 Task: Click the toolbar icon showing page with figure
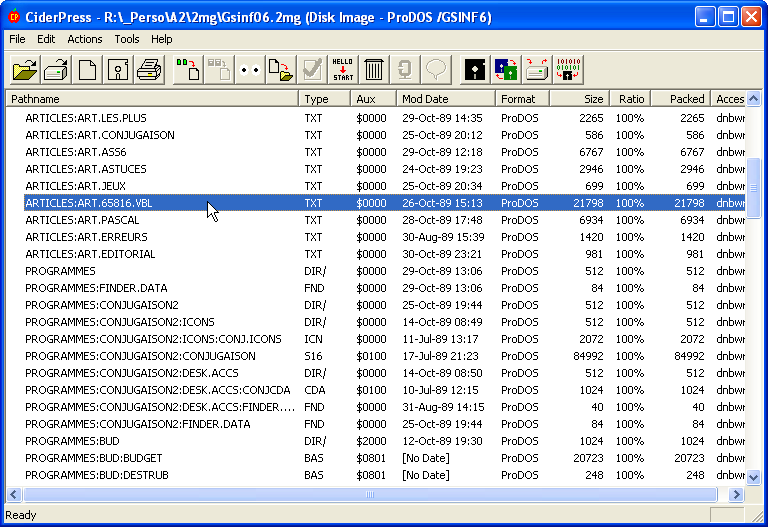pos(118,70)
